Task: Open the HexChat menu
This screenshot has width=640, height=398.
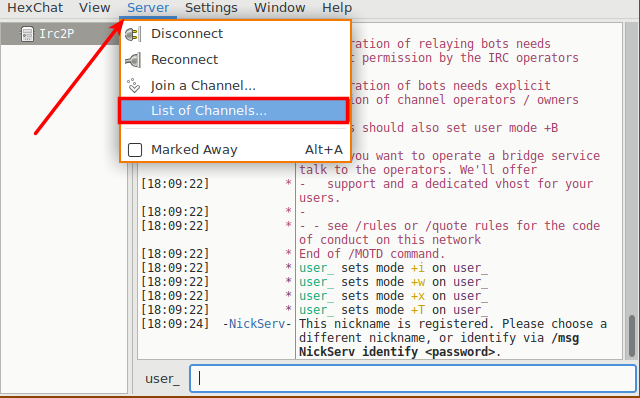Action: [35, 8]
